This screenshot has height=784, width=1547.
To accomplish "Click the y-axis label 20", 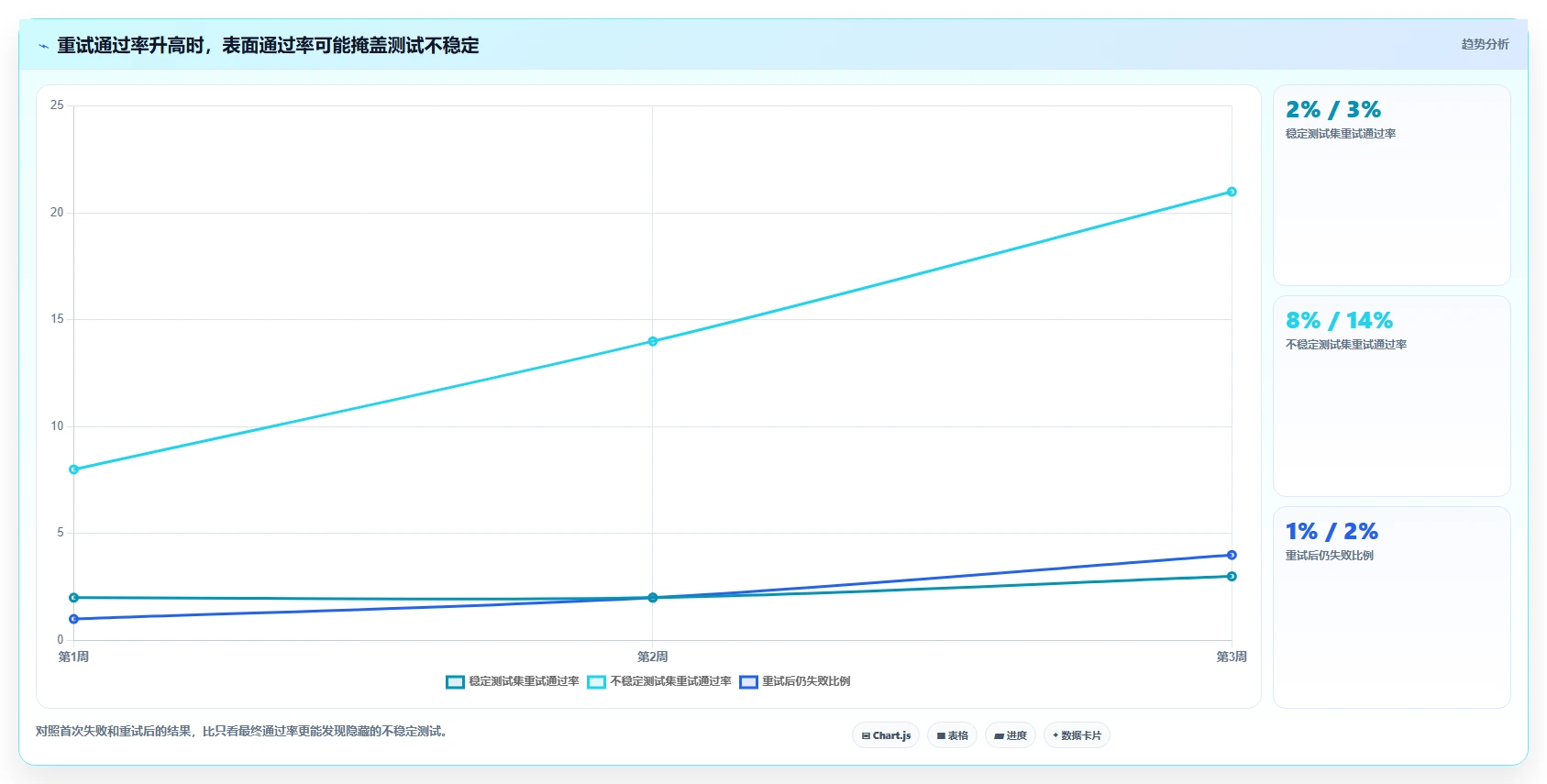I will pos(57,213).
